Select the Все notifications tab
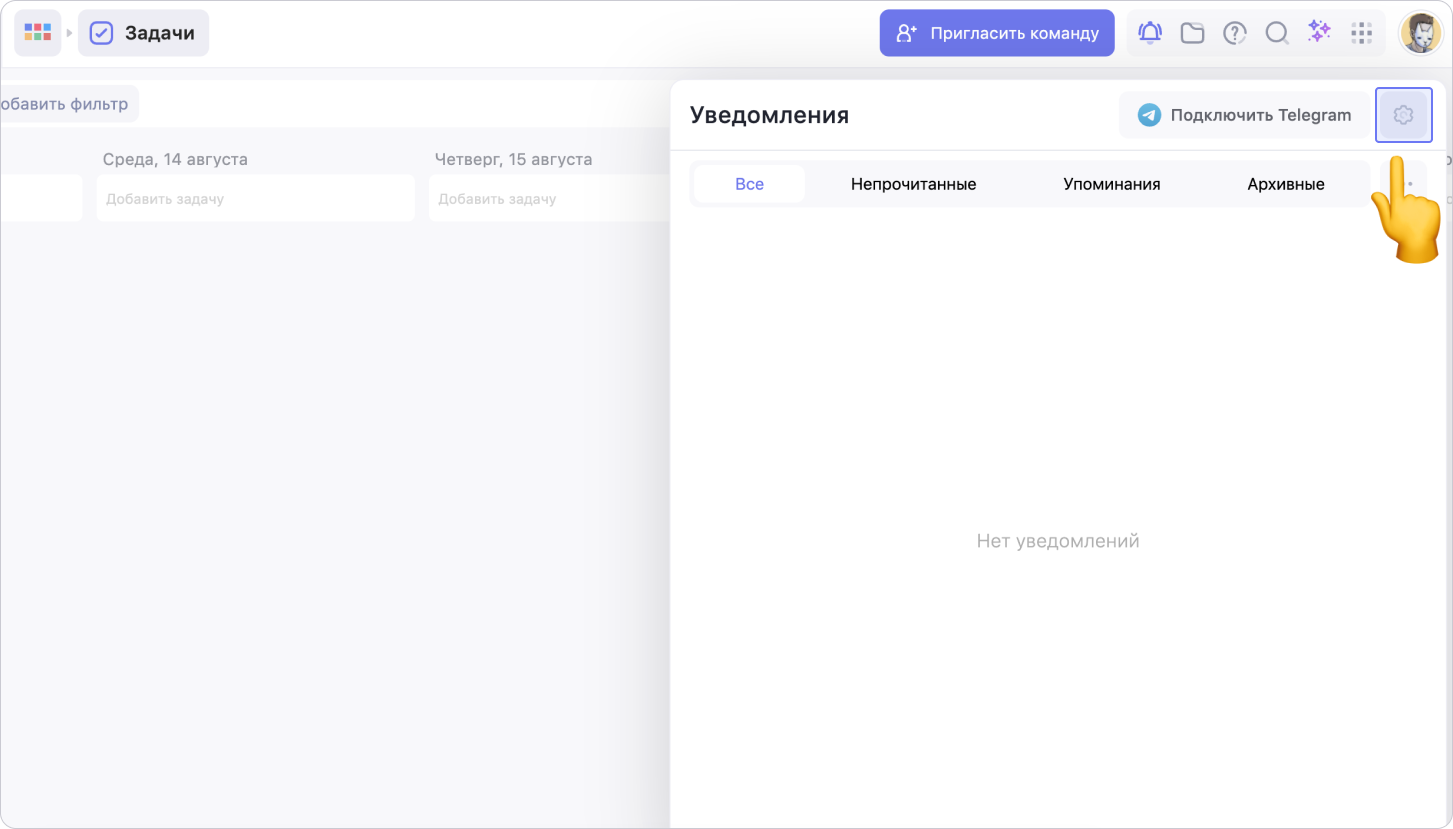Viewport: 1453px width, 829px height. point(749,184)
